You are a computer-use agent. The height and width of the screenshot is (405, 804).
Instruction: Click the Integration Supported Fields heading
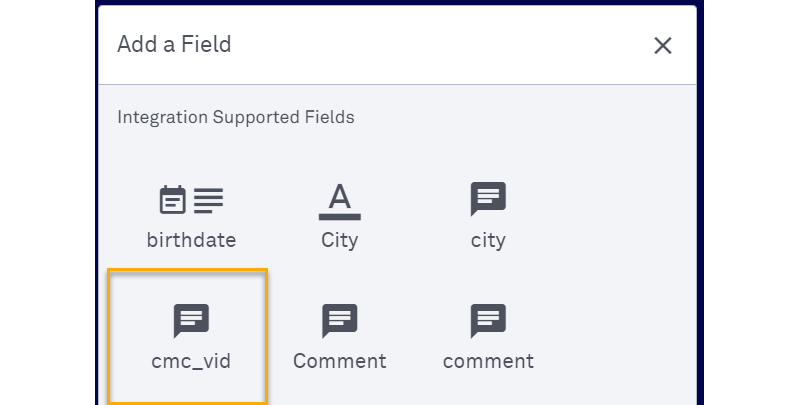point(236,117)
